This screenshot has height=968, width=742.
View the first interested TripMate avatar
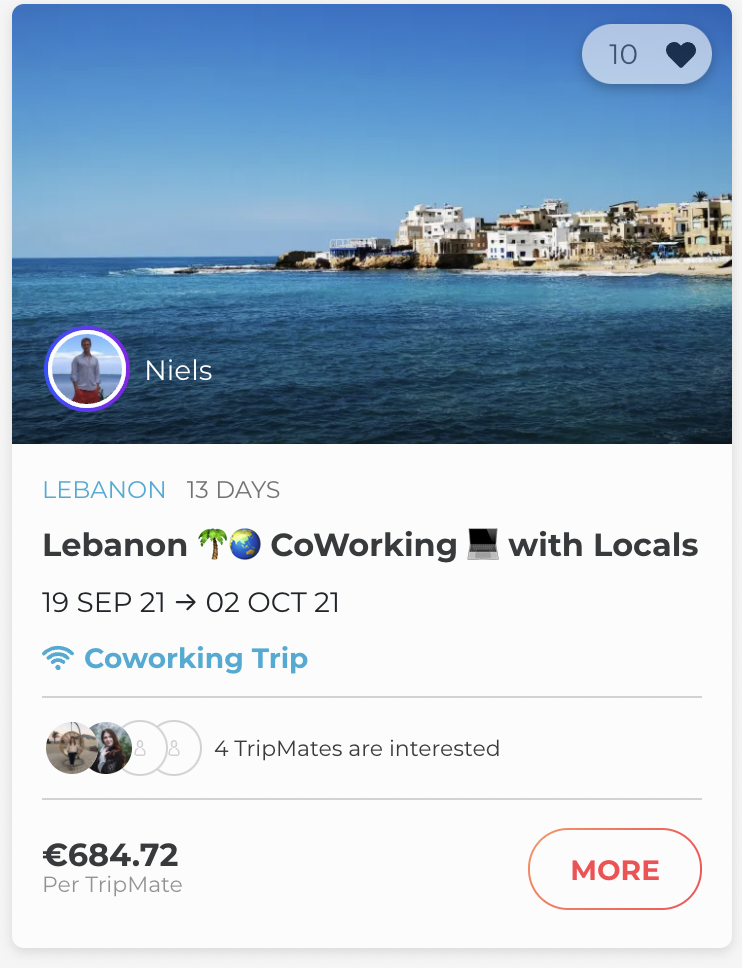point(70,748)
